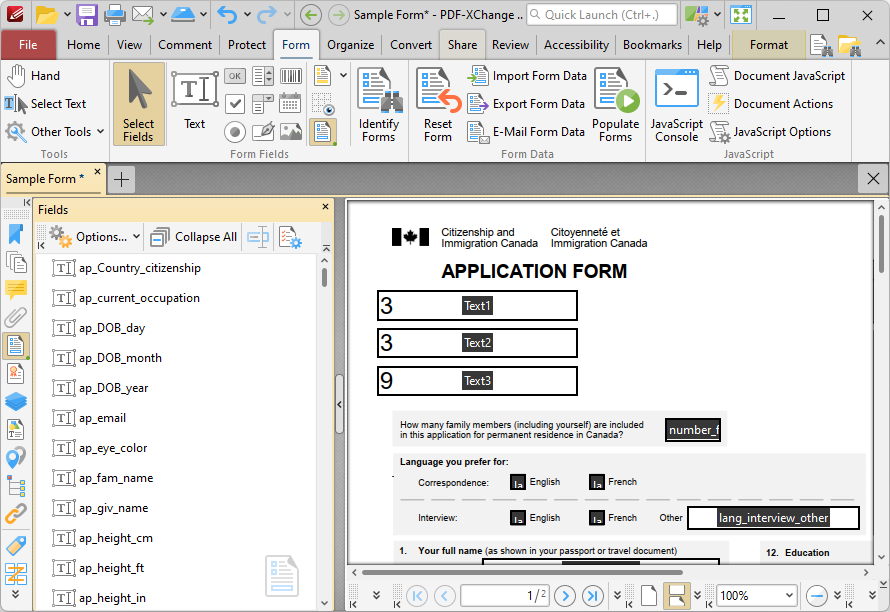Toggle continuous page layout button
Screen dimensions: 890x612
click(x=677, y=596)
